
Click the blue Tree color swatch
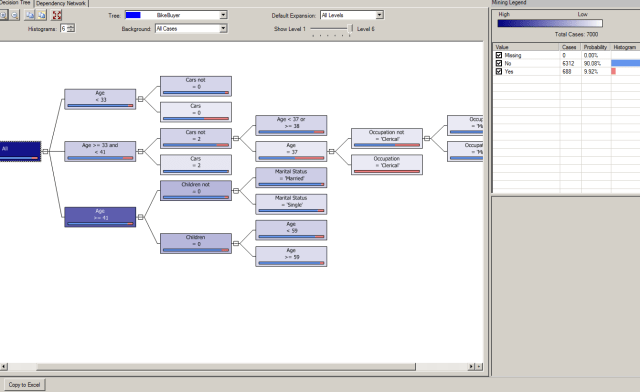point(133,15)
